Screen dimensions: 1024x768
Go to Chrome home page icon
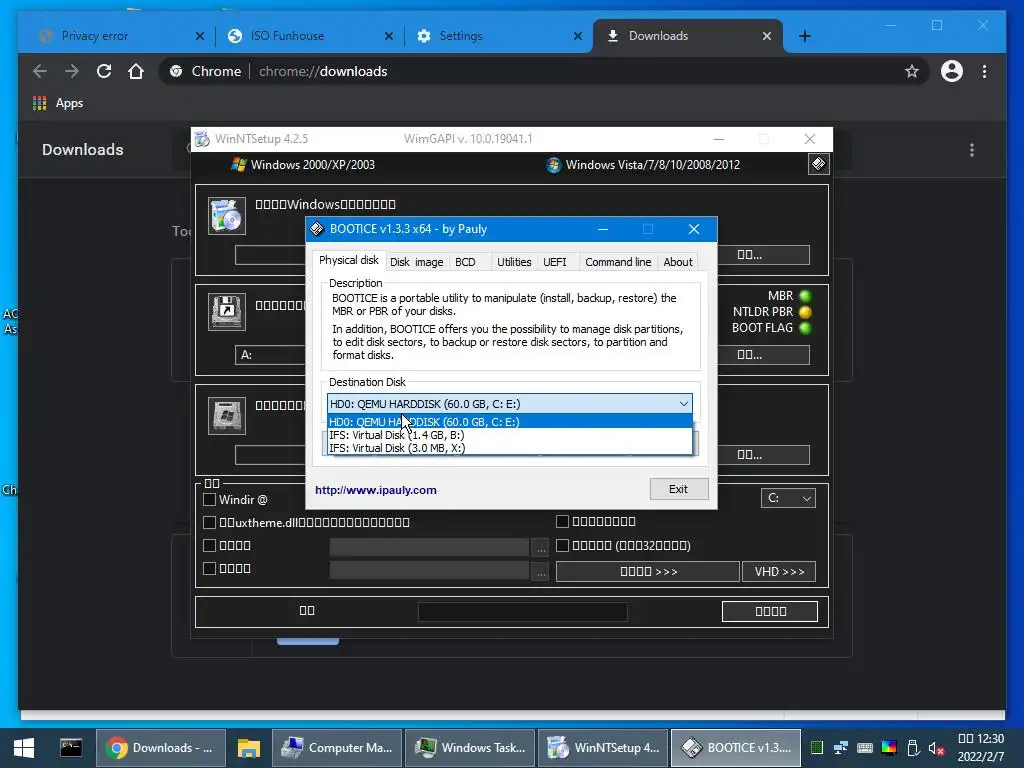136,71
